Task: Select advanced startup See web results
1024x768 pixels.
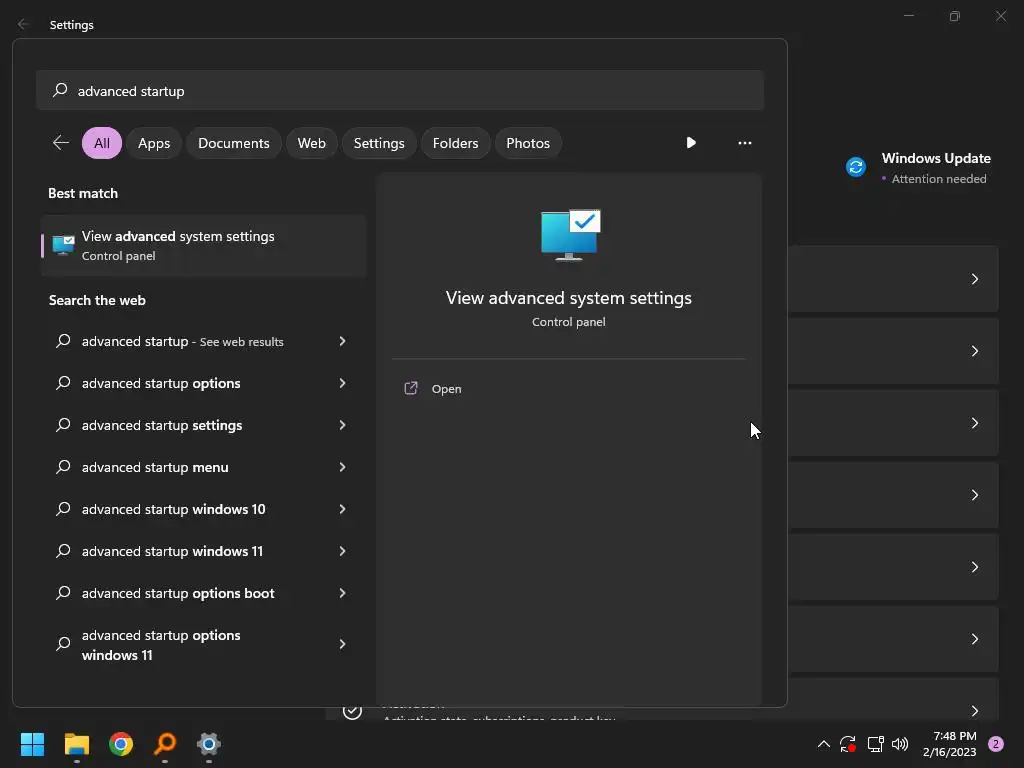Action: pyautogui.click(x=202, y=341)
